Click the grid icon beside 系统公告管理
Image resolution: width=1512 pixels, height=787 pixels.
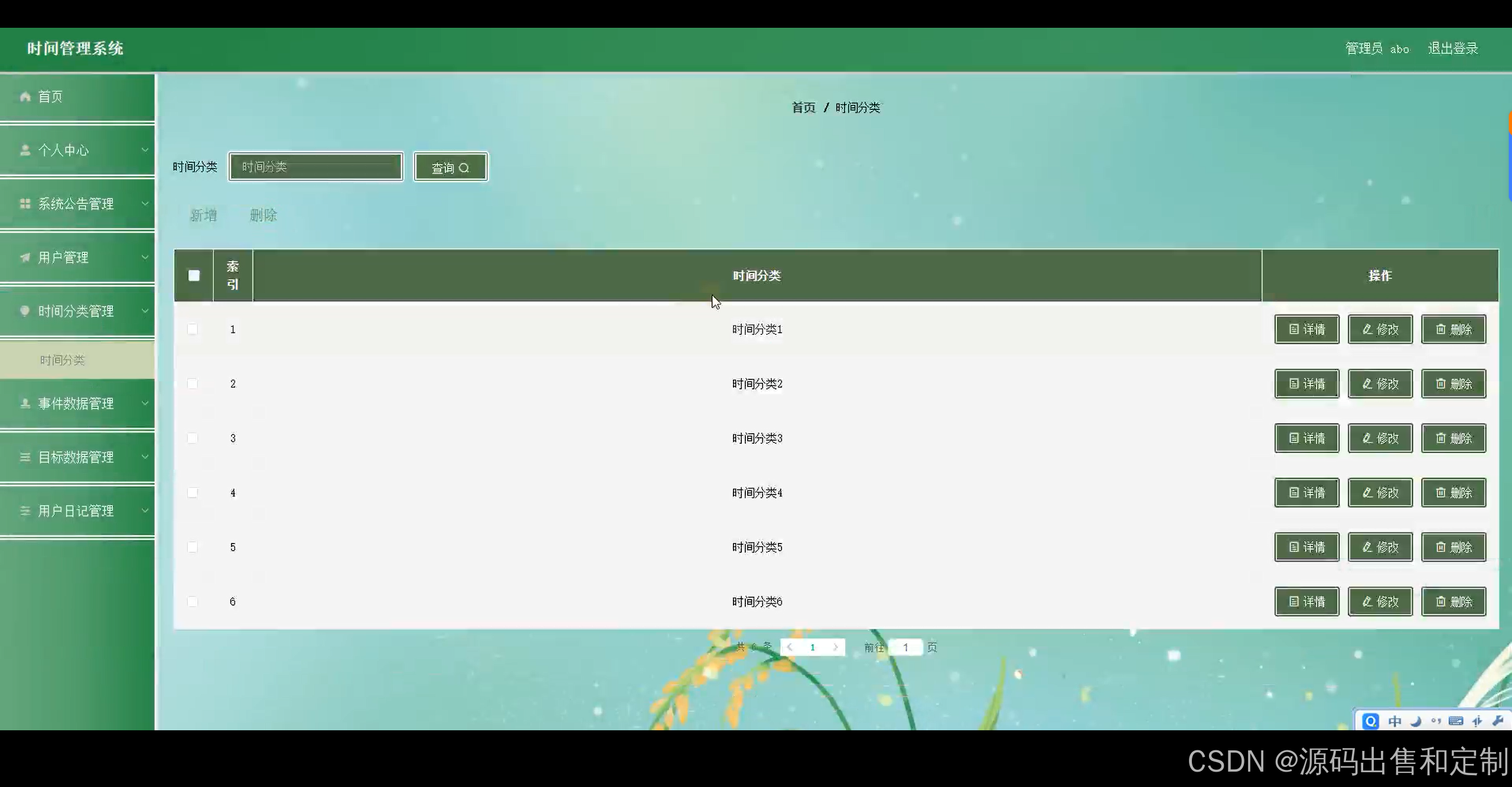(x=25, y=204)
